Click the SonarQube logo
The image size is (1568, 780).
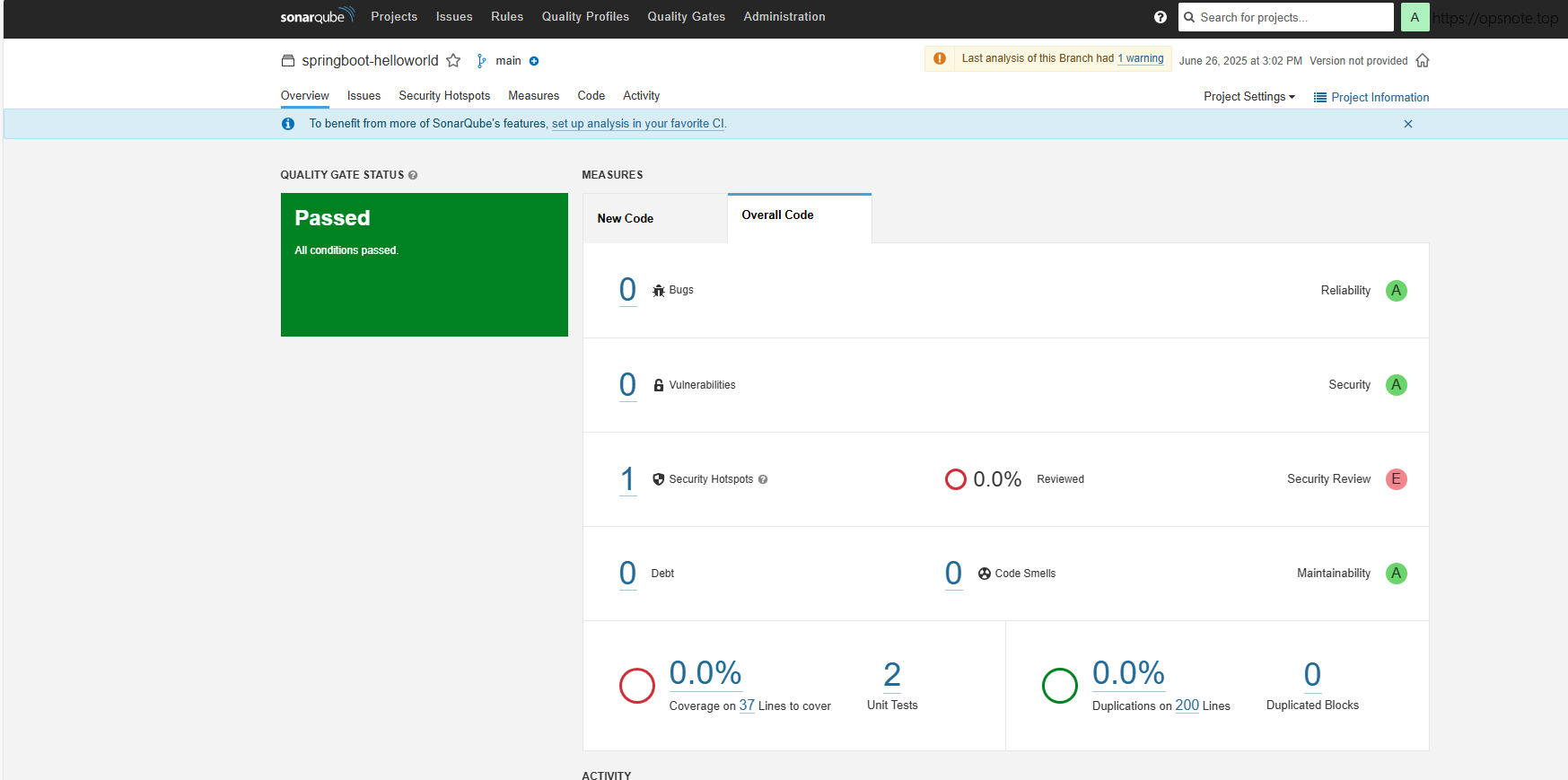(x=317, y=16)
